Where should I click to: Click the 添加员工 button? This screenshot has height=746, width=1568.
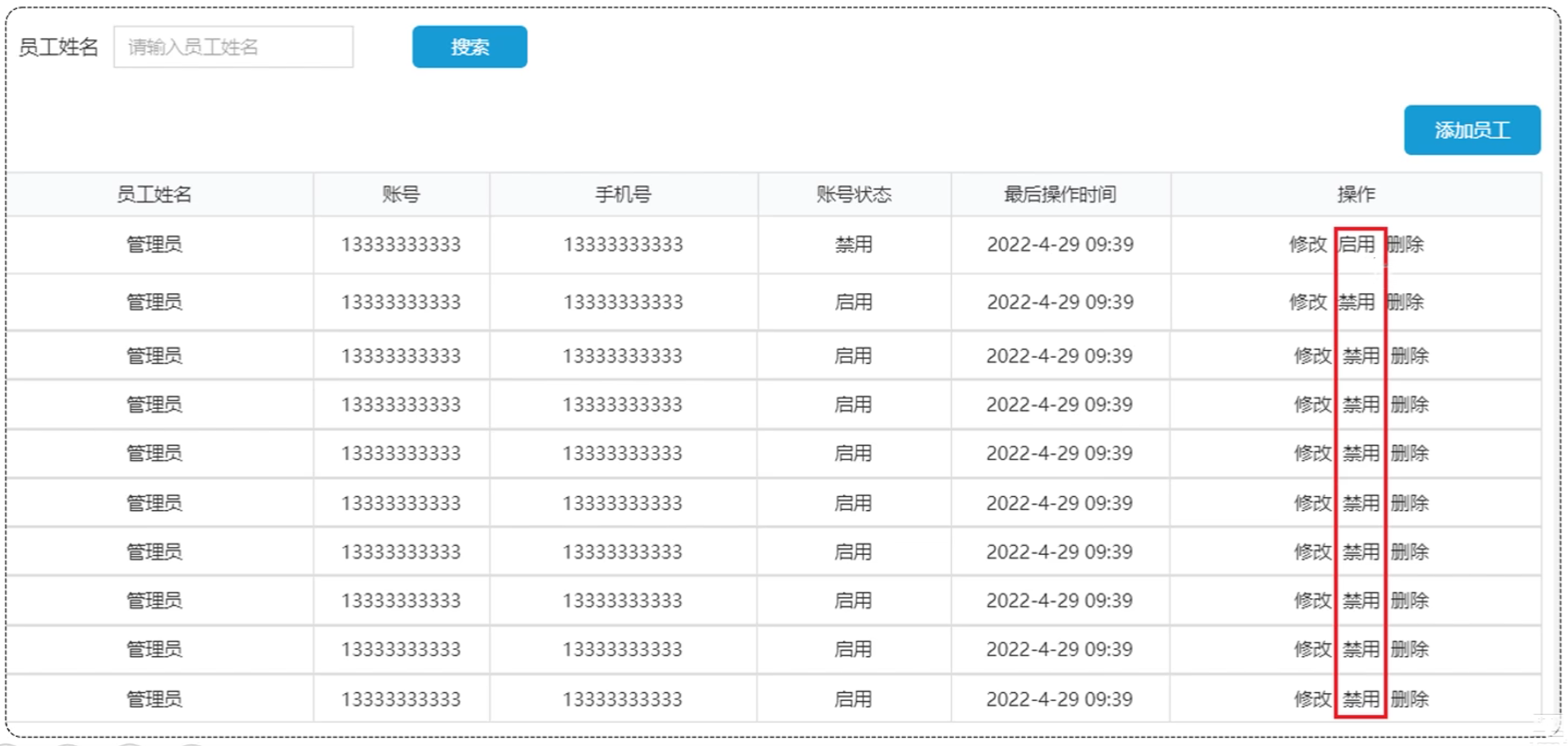(x=1472, y=131)
